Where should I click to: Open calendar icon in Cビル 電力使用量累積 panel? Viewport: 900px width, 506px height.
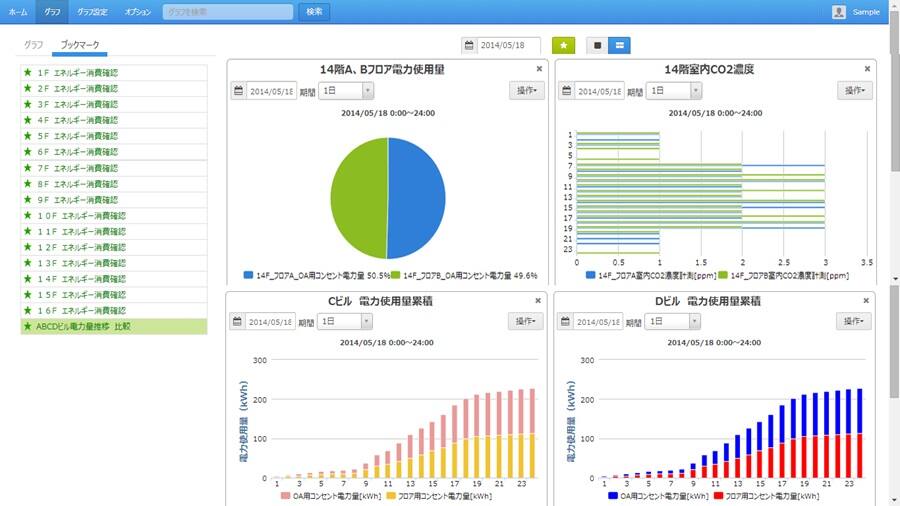[237, 321]
